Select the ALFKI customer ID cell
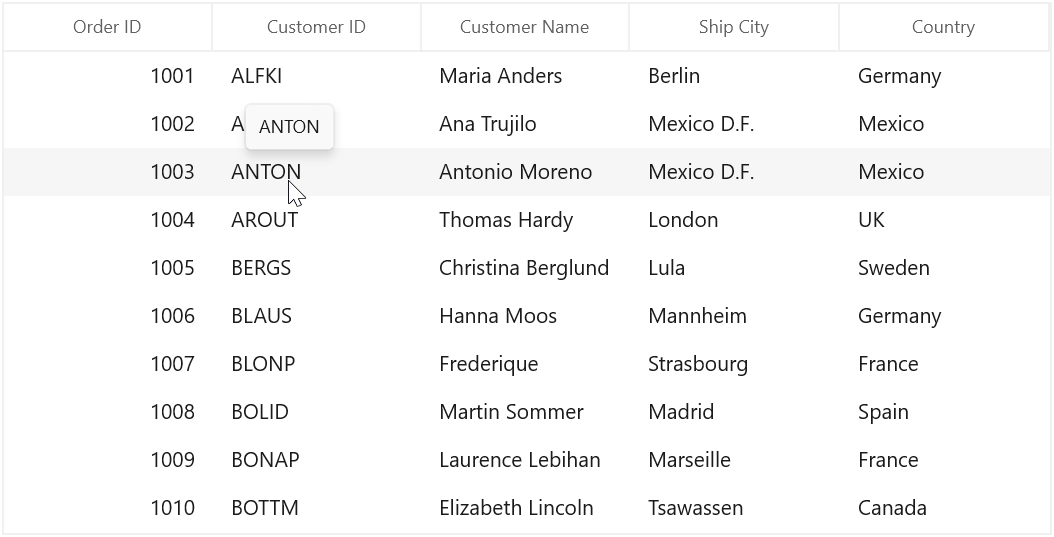1054x537 pixels. coord(317,76)
